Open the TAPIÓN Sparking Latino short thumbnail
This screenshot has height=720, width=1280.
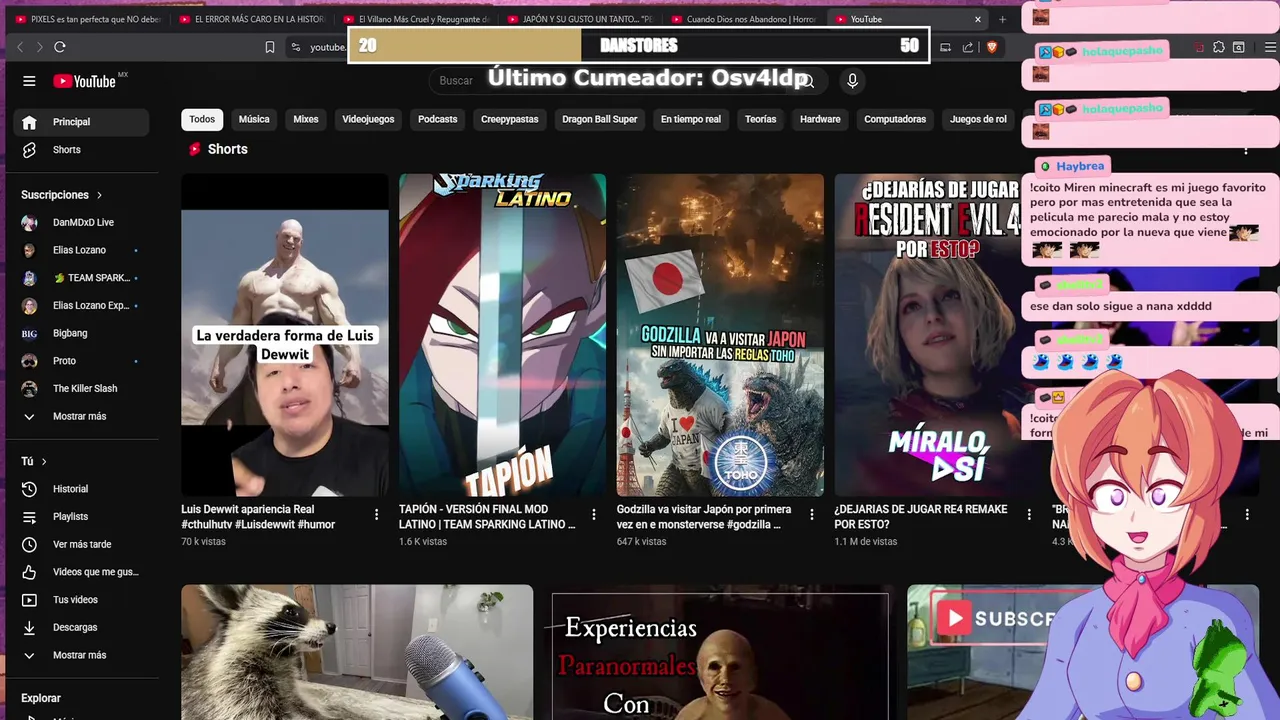point(502,335)
